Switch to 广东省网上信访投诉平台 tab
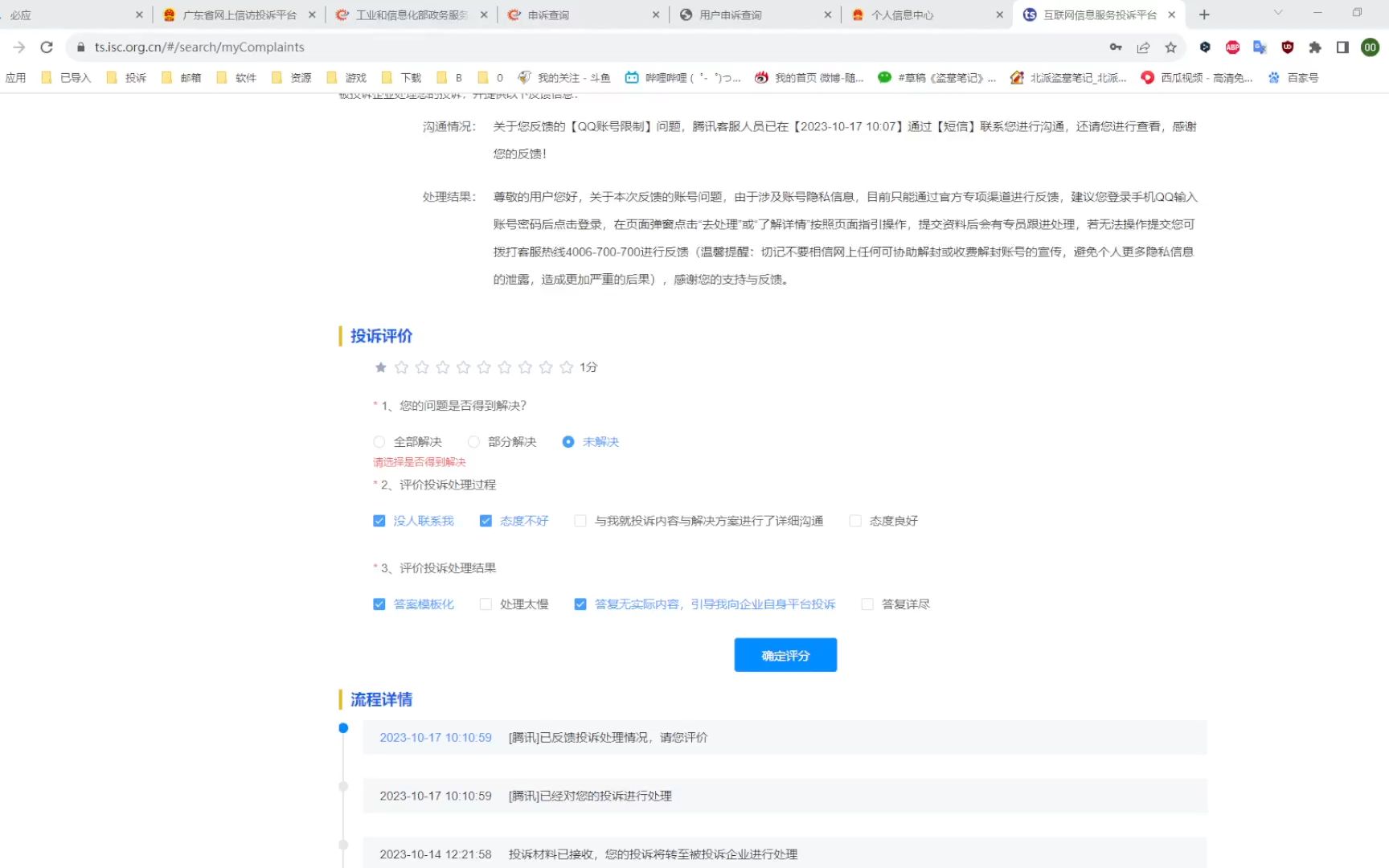 click(x=239, y=14)
